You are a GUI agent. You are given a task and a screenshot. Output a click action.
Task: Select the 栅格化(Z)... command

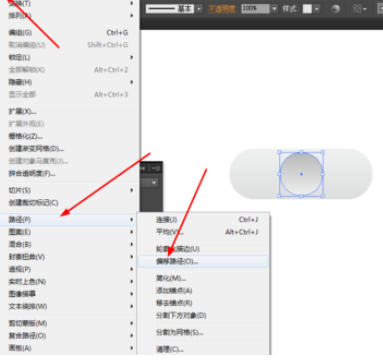pos(70,136)
